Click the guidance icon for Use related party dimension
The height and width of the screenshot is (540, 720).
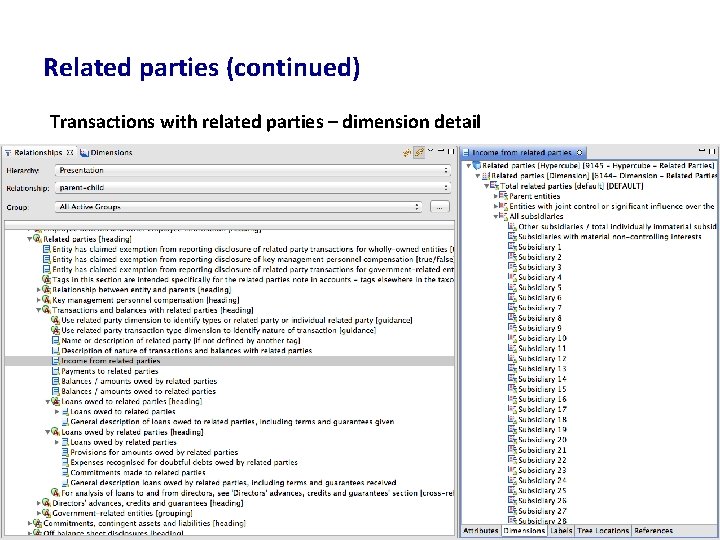click(56, 320)
